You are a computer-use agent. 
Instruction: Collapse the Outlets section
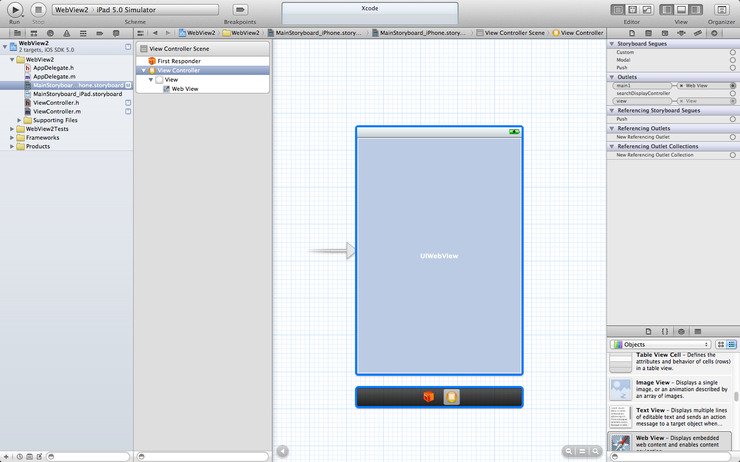(612, 77)
